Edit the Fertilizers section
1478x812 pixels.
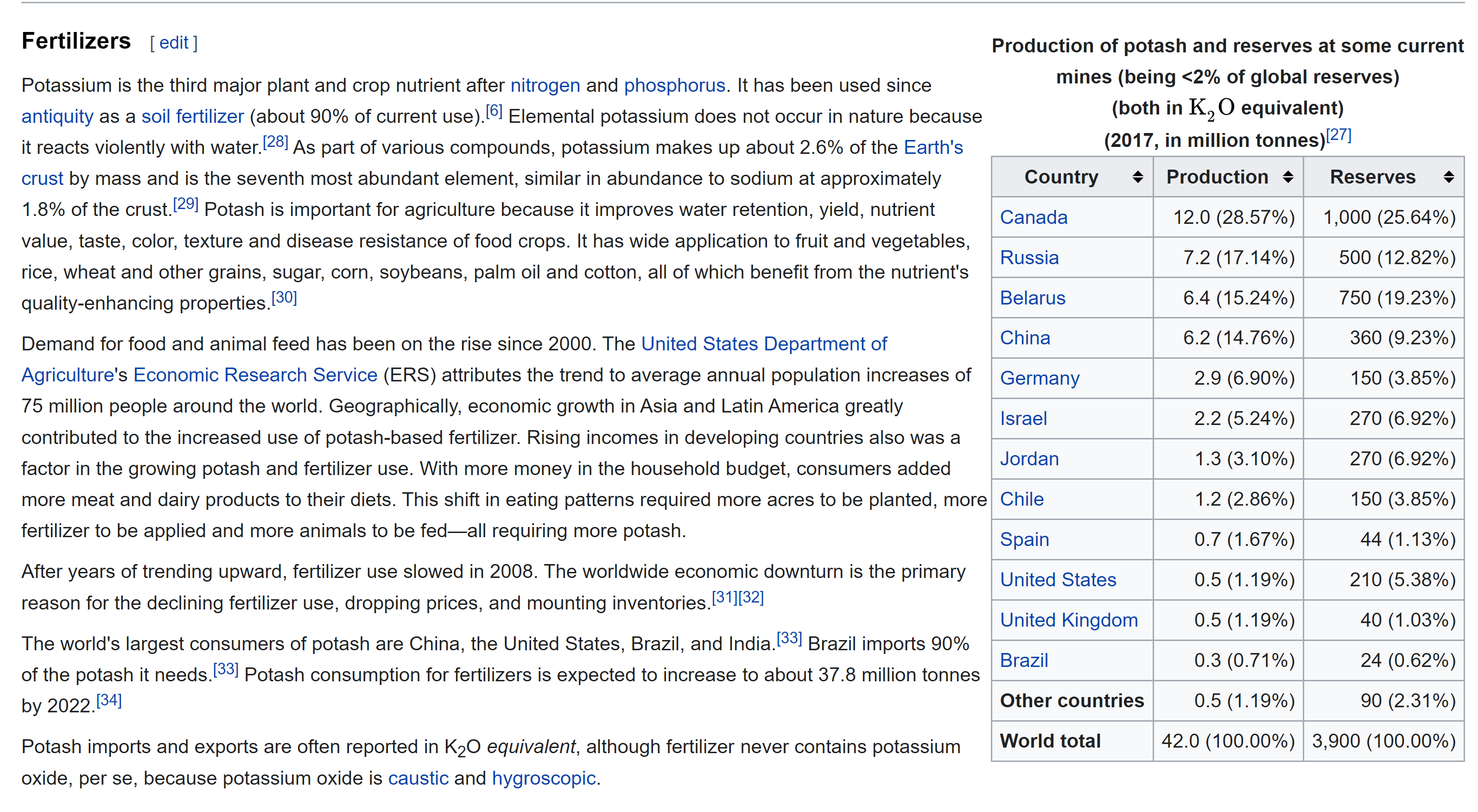point(174,43)
